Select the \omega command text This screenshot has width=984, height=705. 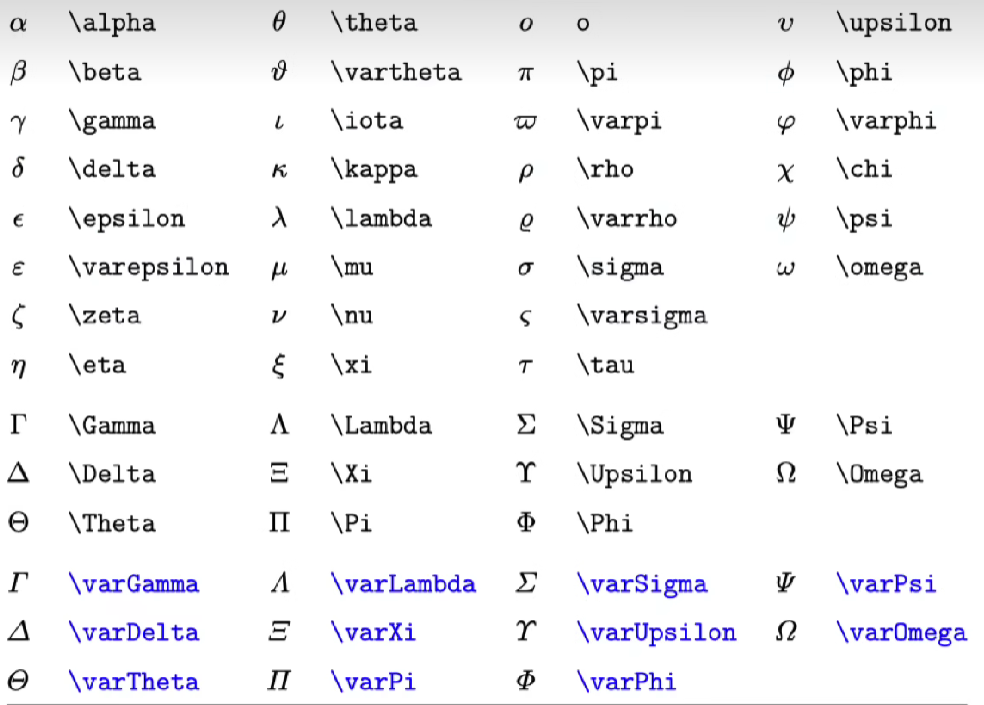point(880,268)
